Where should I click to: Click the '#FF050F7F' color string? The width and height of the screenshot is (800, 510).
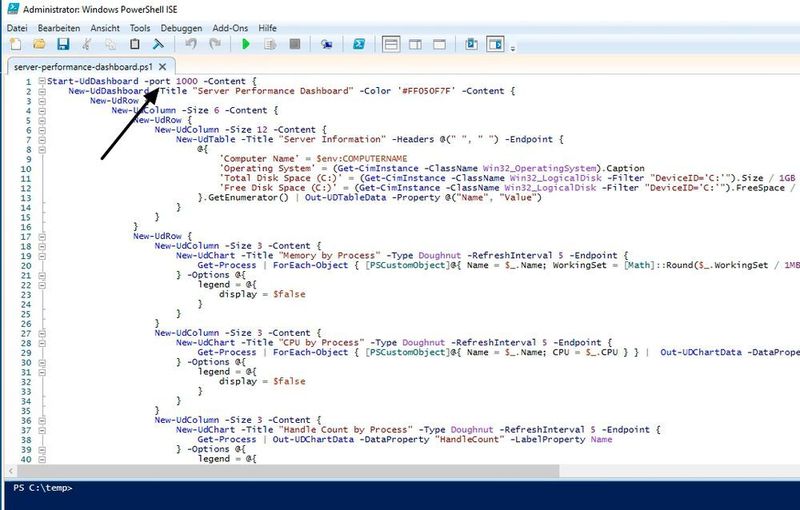click(x=427, y=91)
